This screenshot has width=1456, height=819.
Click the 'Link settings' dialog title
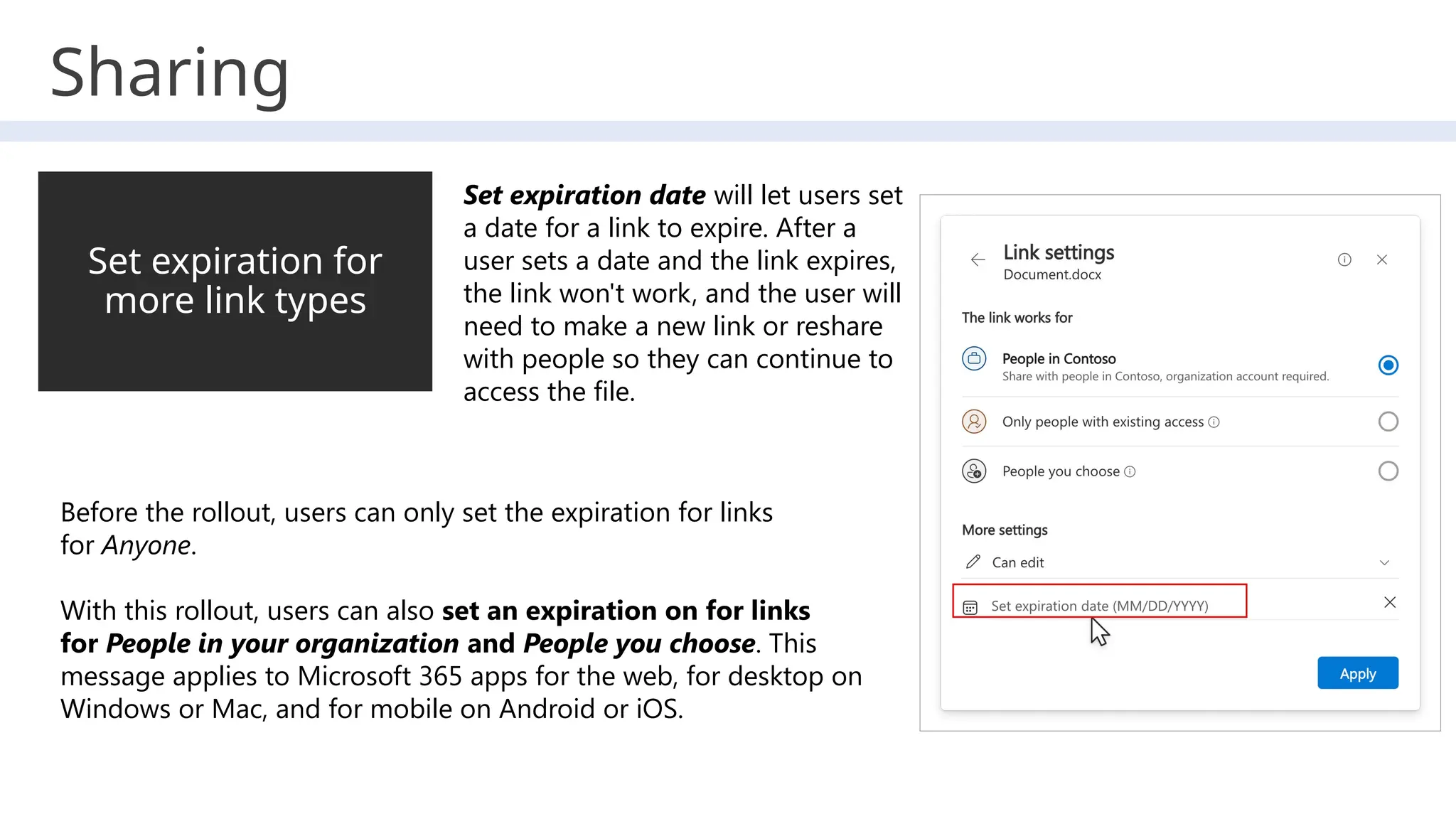(1059, 252)
